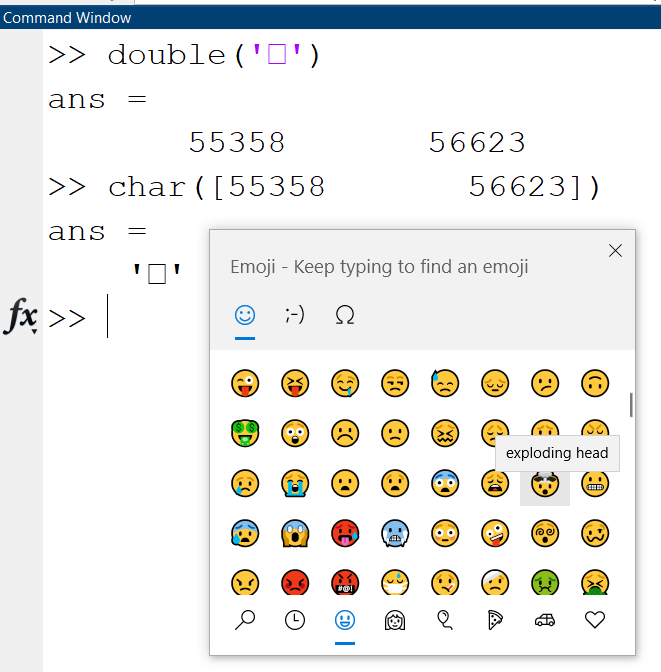Switch to the People emoji category

tap(395, 621)
